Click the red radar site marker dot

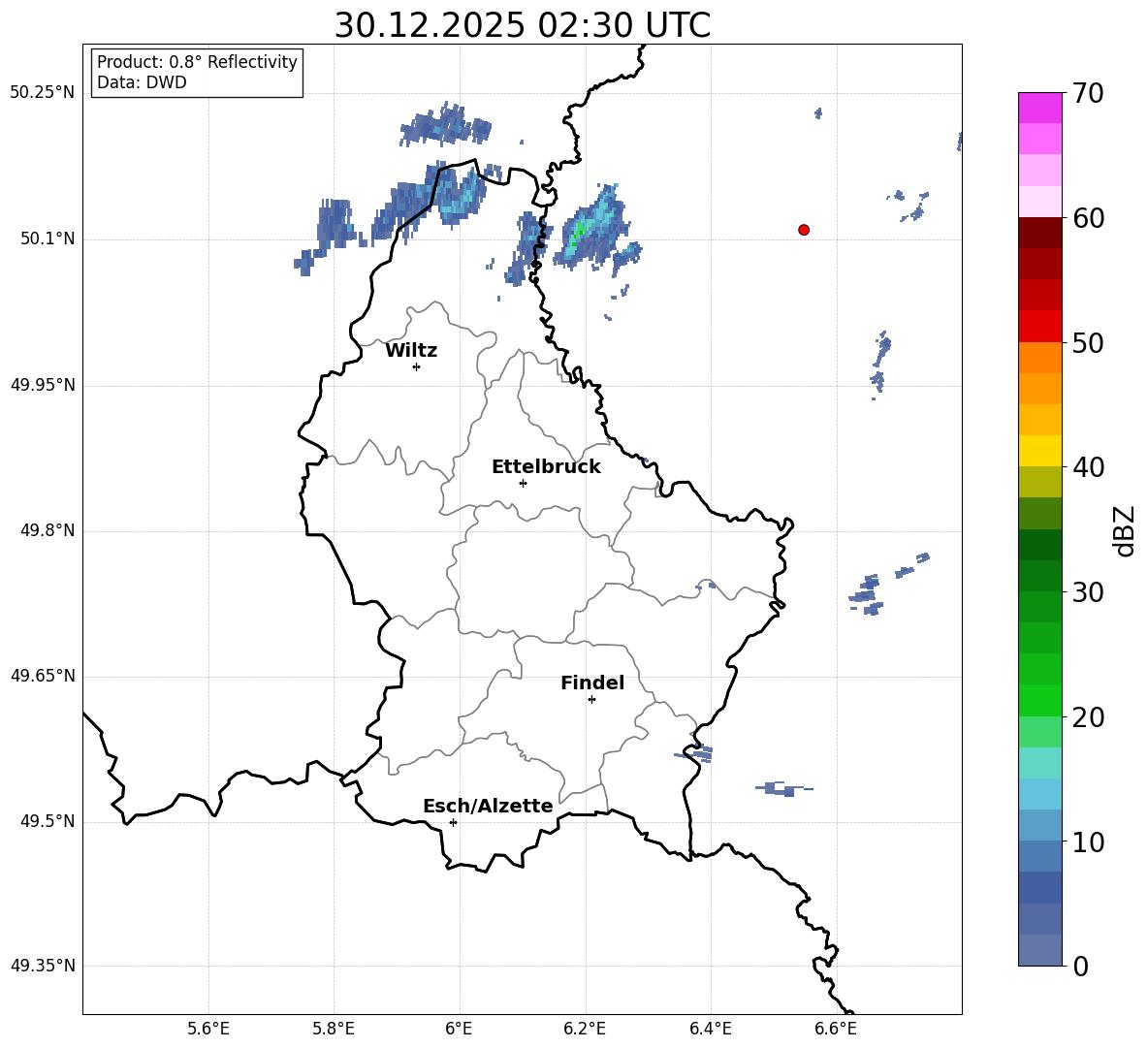(804, 230)
